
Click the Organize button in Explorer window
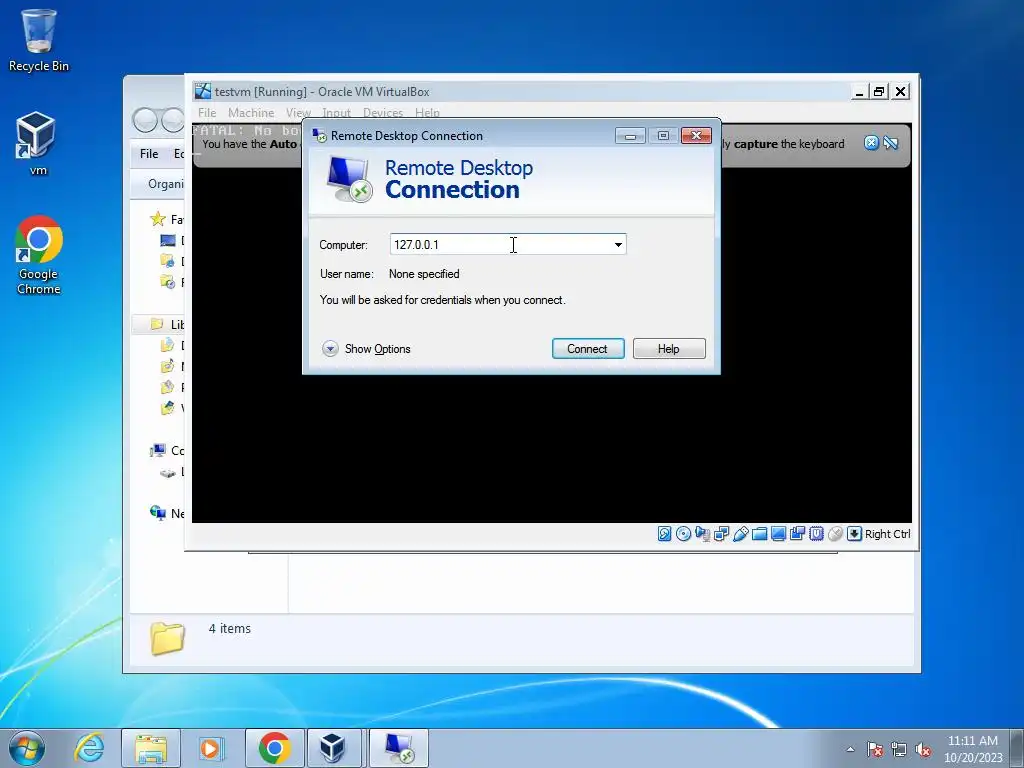[x=166, y=184]
